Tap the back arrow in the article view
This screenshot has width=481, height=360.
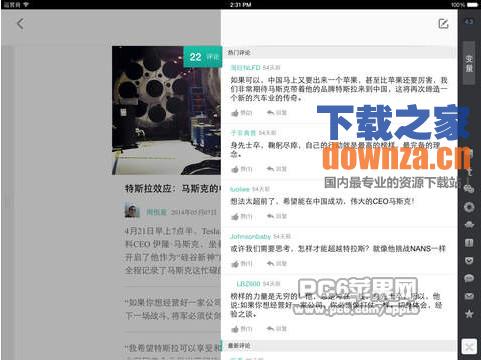[x=20, y=24]
